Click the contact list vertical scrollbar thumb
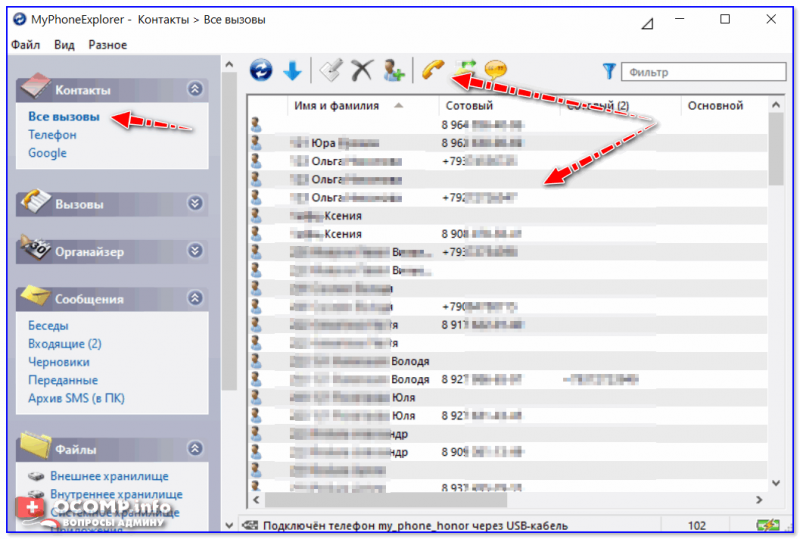Viewport: 800px width, 539px height. [776, 150]
